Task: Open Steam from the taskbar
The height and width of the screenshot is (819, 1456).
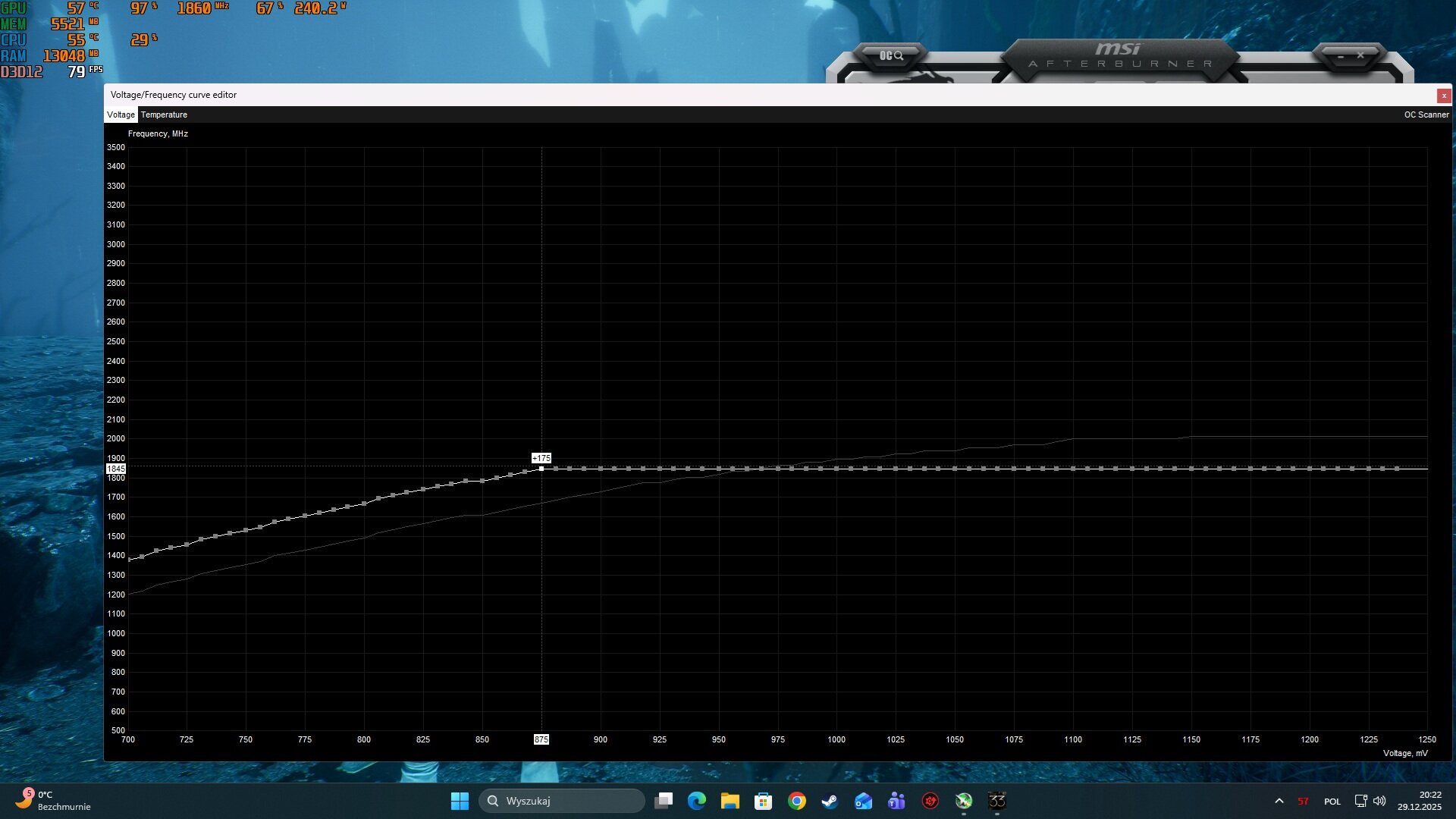Action: click(x=828, y=800)
